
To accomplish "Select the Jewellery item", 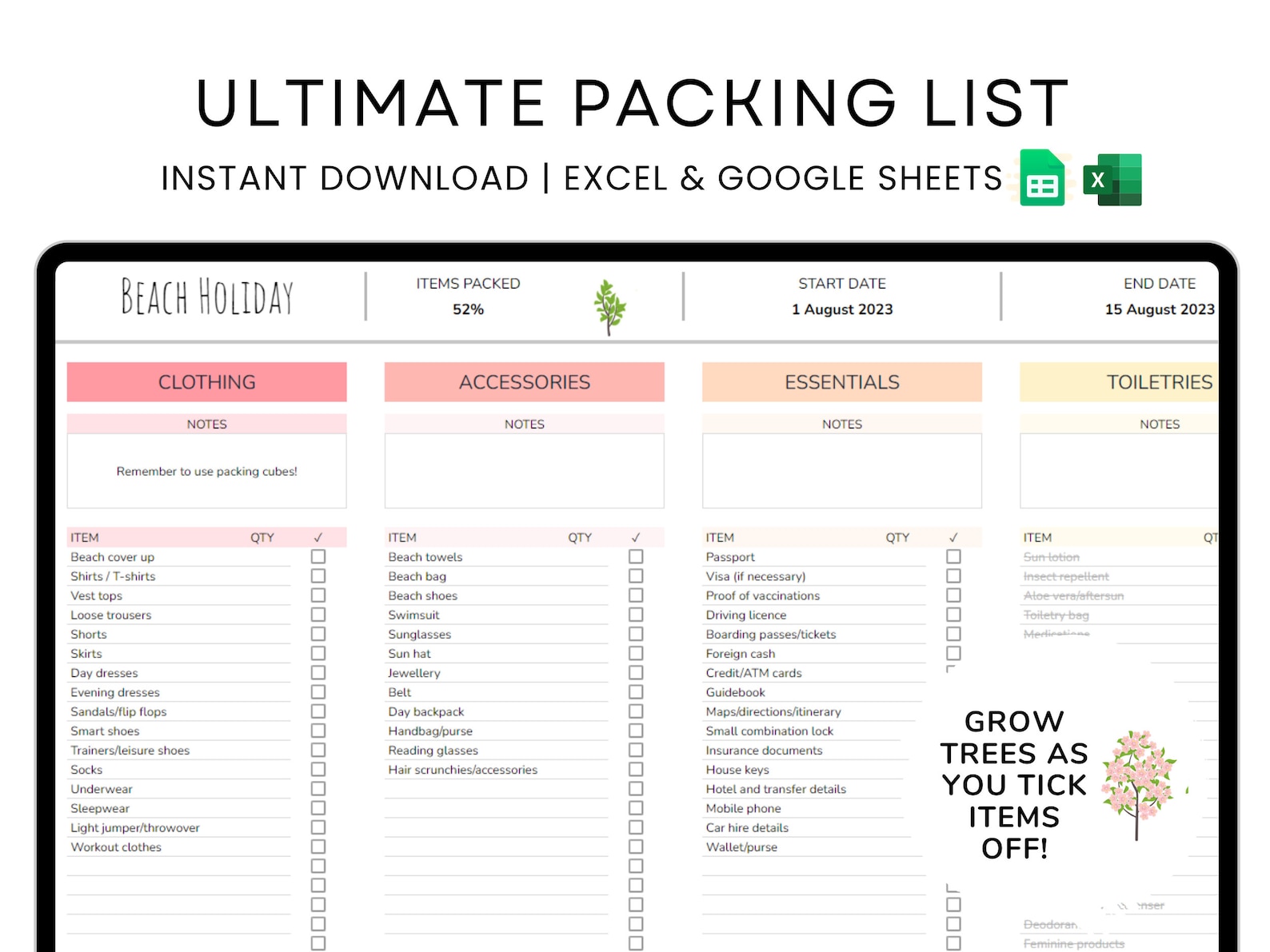I will click(x=413, y=673).
